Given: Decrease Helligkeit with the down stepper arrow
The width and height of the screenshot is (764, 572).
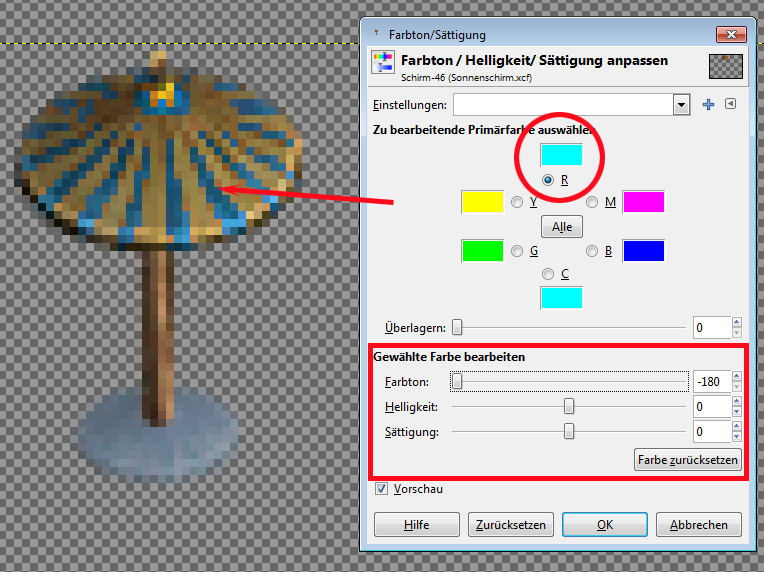Looking at the screenshot, I should tap(737, 412).
